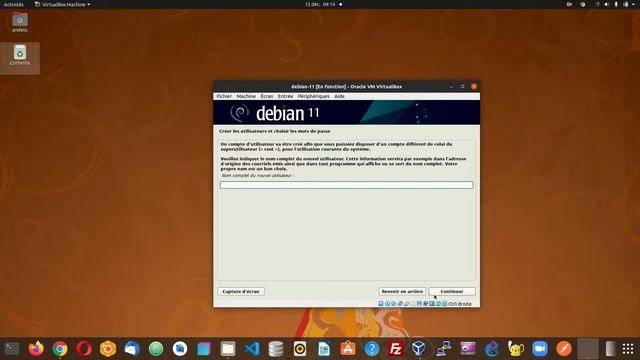Screen dimensions: 640x360
Task: Open the VirtualBox Machine app menu dropdown
Action: pos(62,4)
